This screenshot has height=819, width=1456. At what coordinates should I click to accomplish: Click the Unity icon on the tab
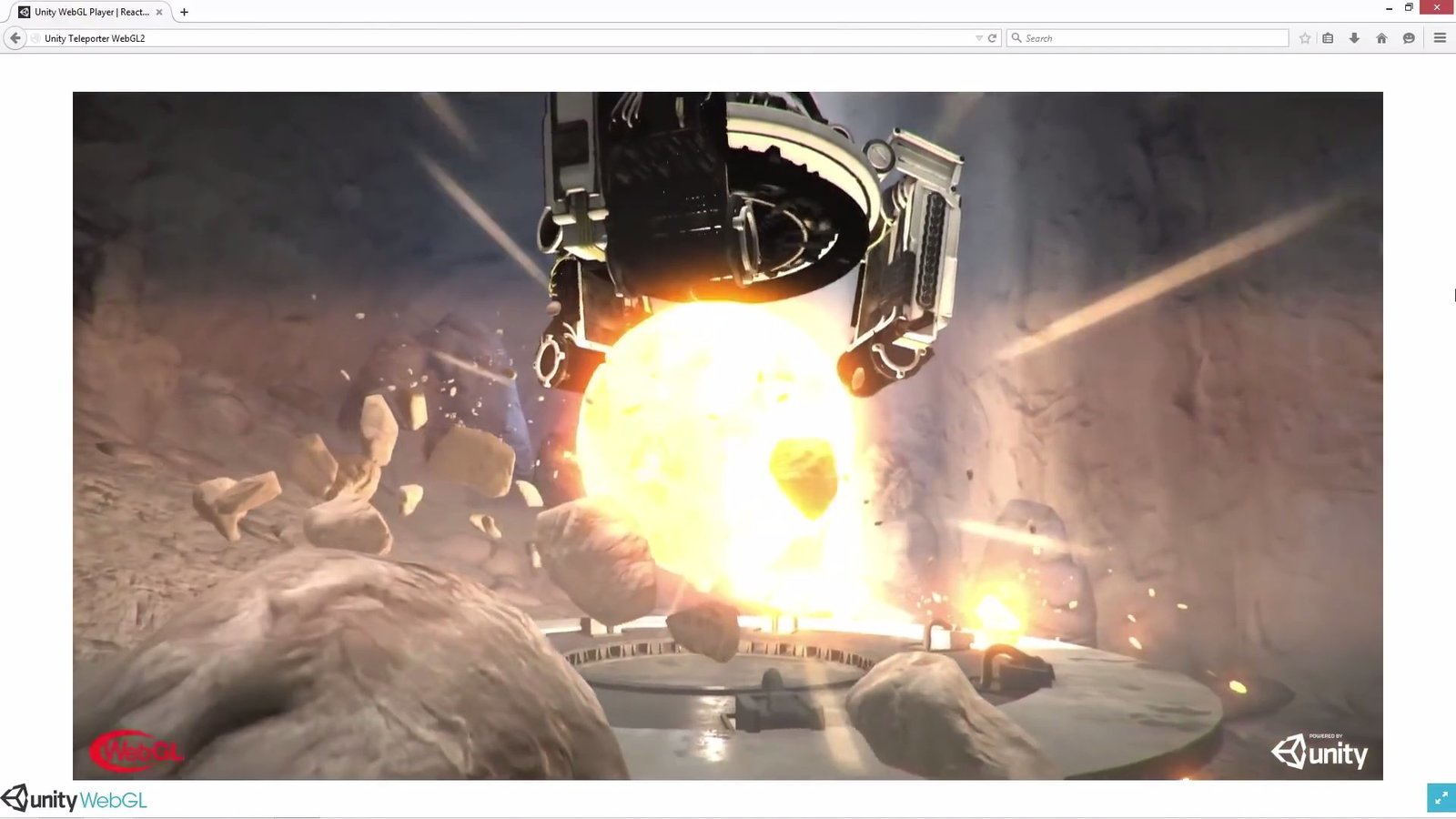(x=25, y=12)
